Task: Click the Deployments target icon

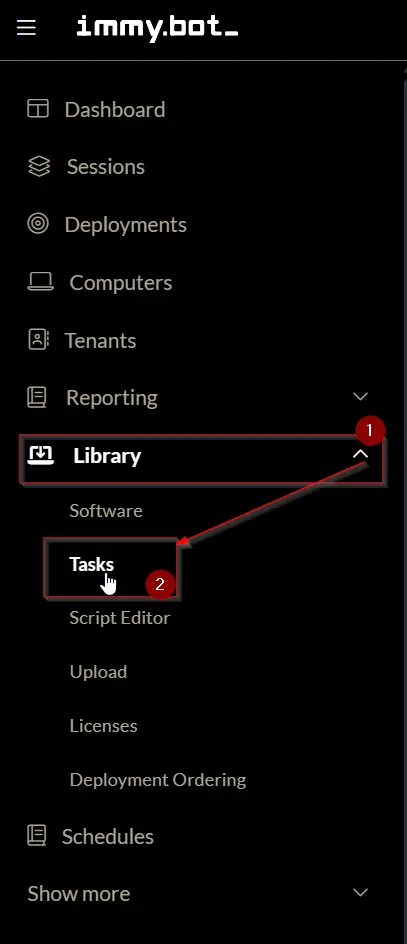Action: click(x=38, y=224)
